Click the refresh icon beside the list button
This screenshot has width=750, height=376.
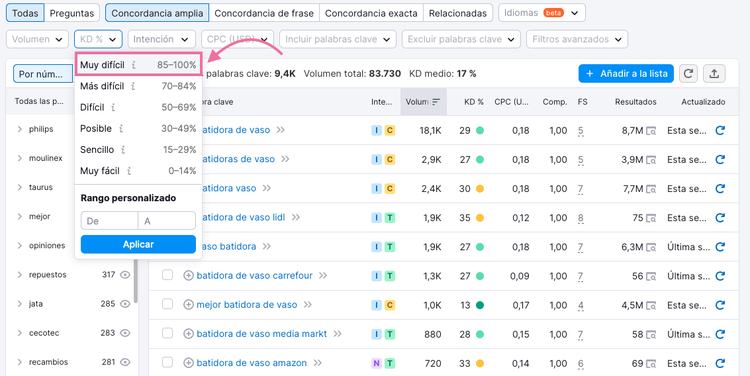(688, 74)
